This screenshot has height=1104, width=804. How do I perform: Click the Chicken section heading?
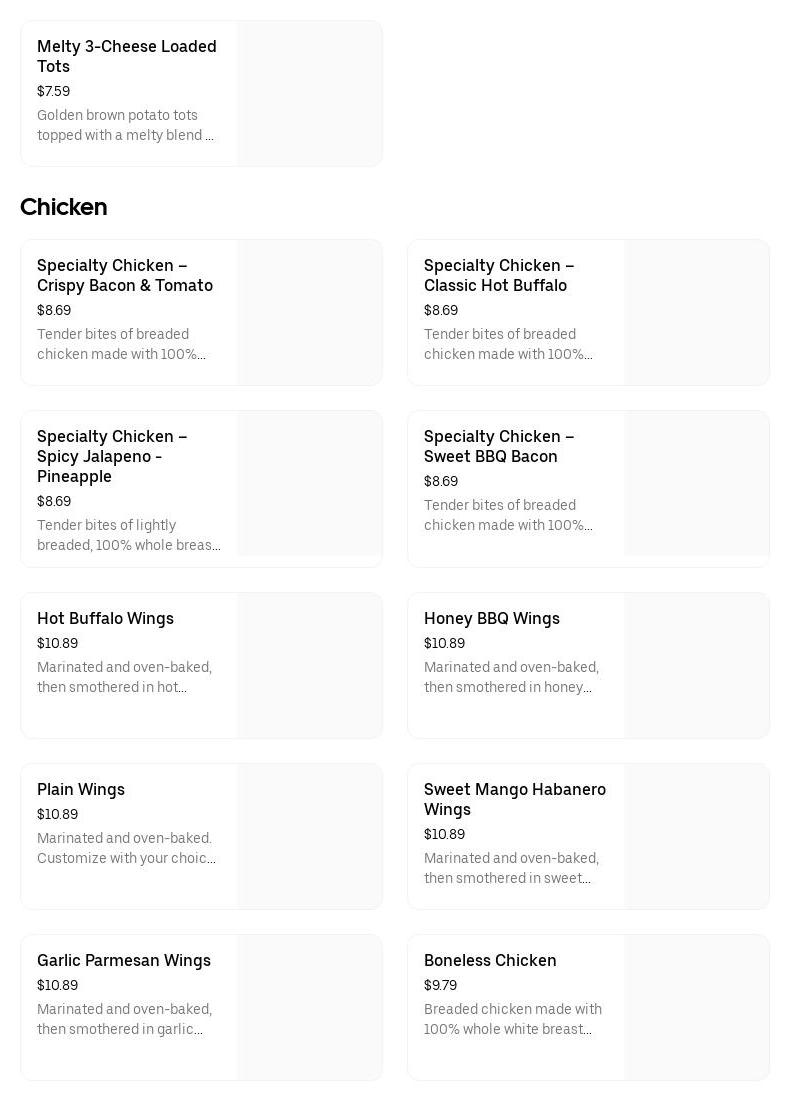[64, 207]
